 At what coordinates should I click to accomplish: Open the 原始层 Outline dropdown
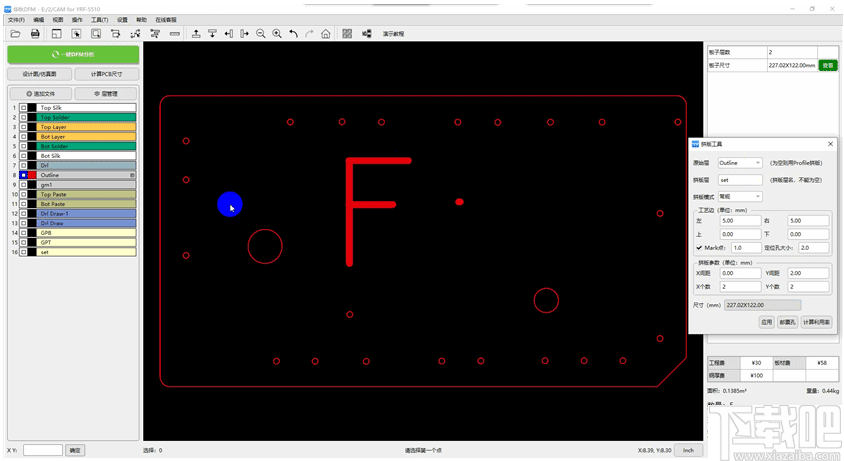coord(740,163)
